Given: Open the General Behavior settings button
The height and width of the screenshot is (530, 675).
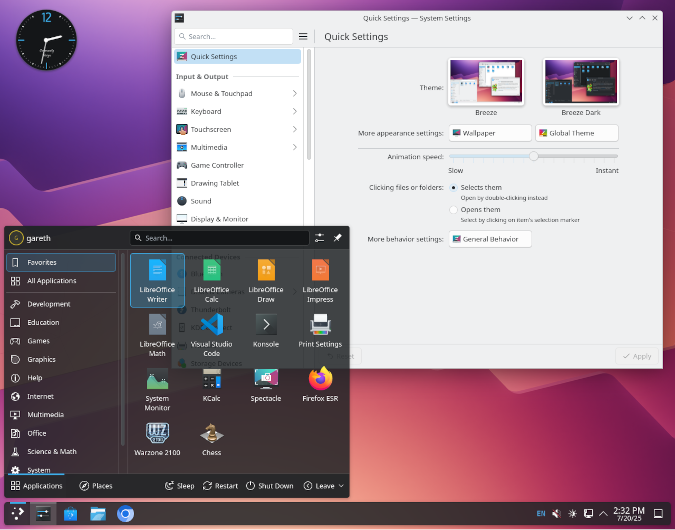Looking at the screenshot, I should click(x=490, y=239).
